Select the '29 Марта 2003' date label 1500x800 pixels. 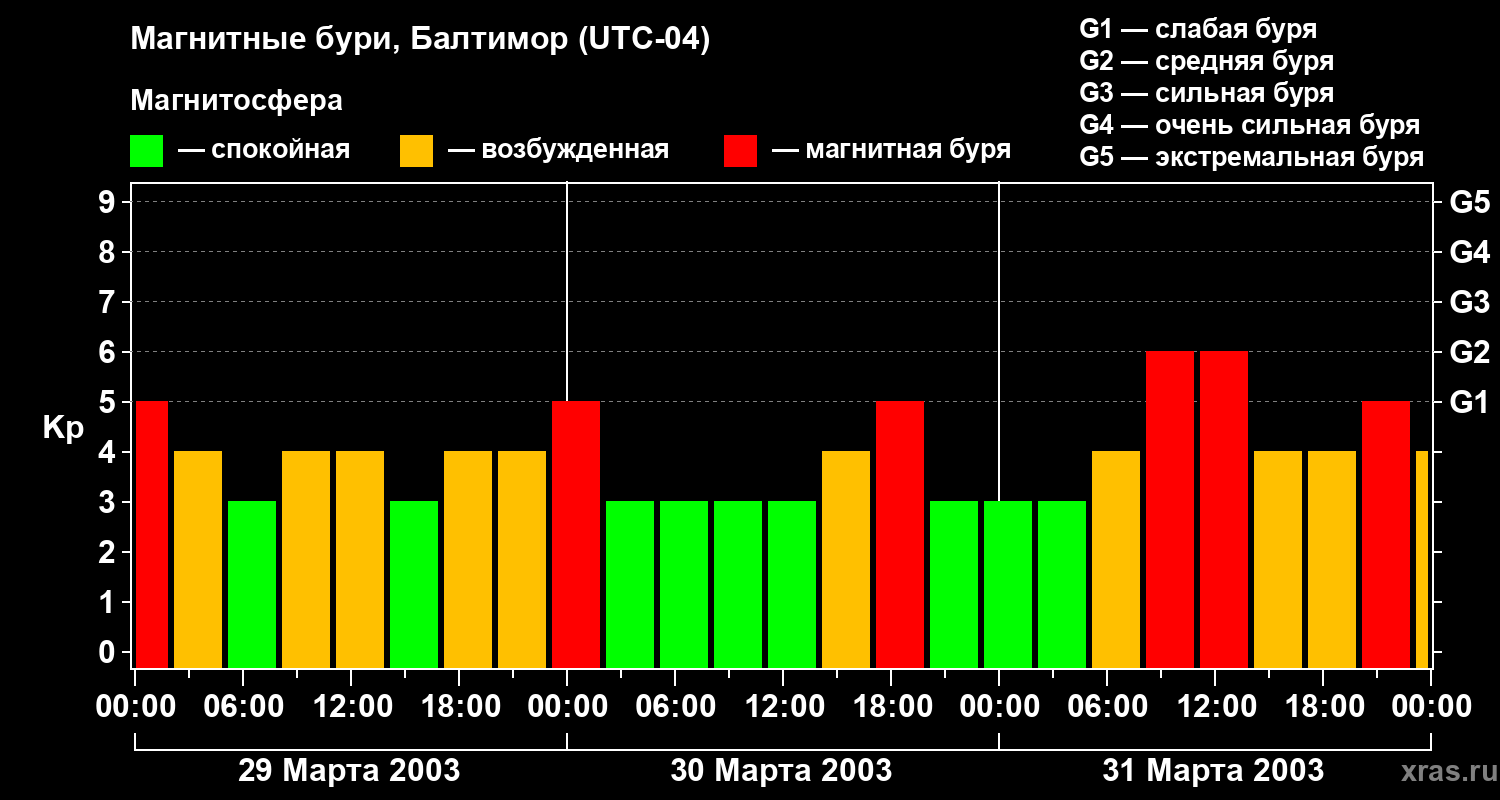(349, 771)
